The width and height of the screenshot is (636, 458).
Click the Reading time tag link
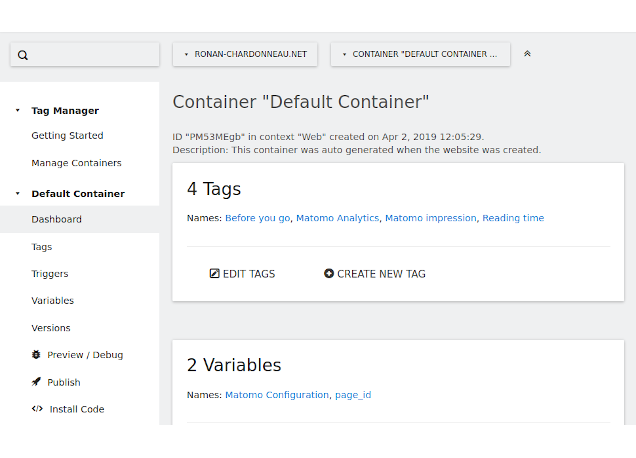tap(513, 218)
